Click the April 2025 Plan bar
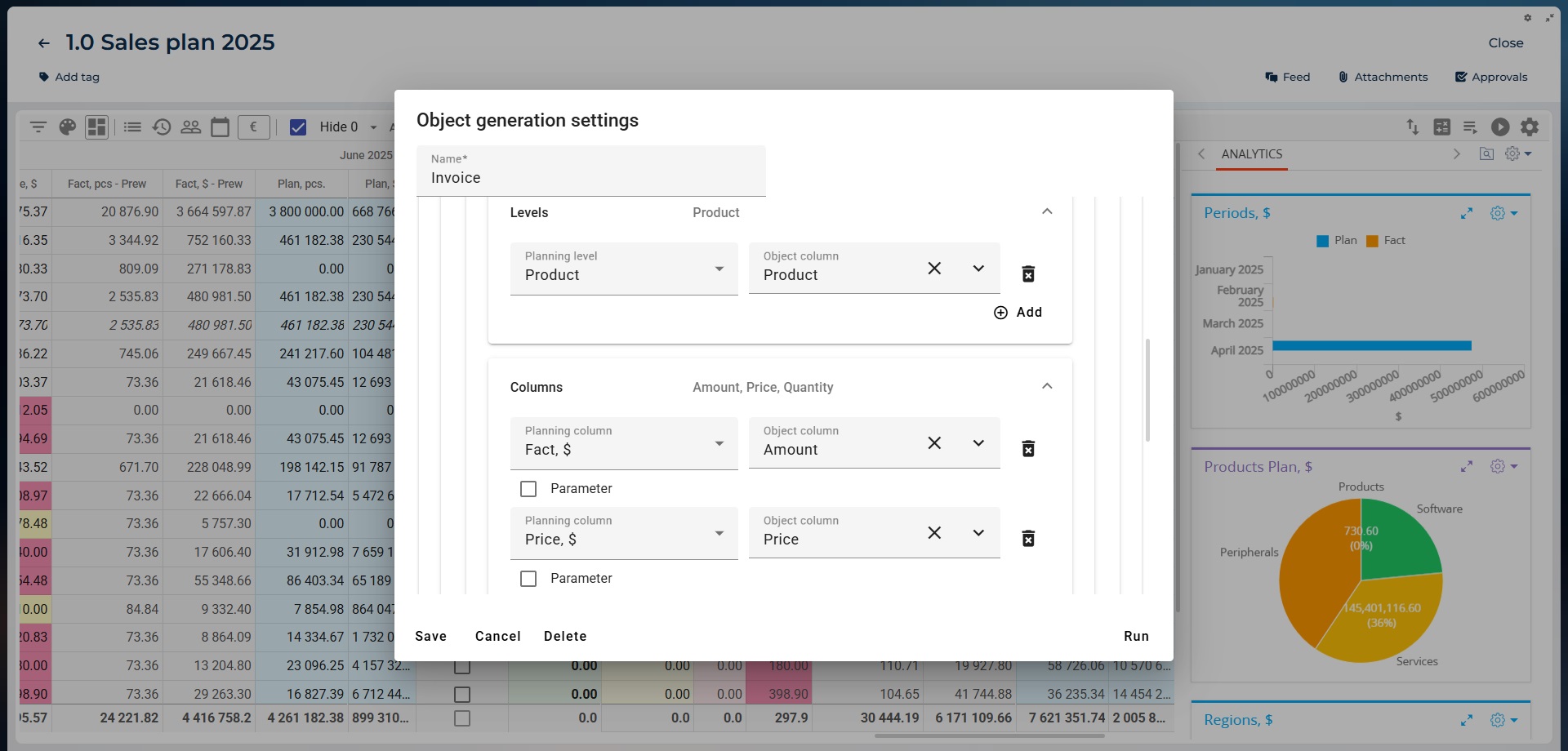The width and height of the screenshot is (1568, 751). point(1372,346)
